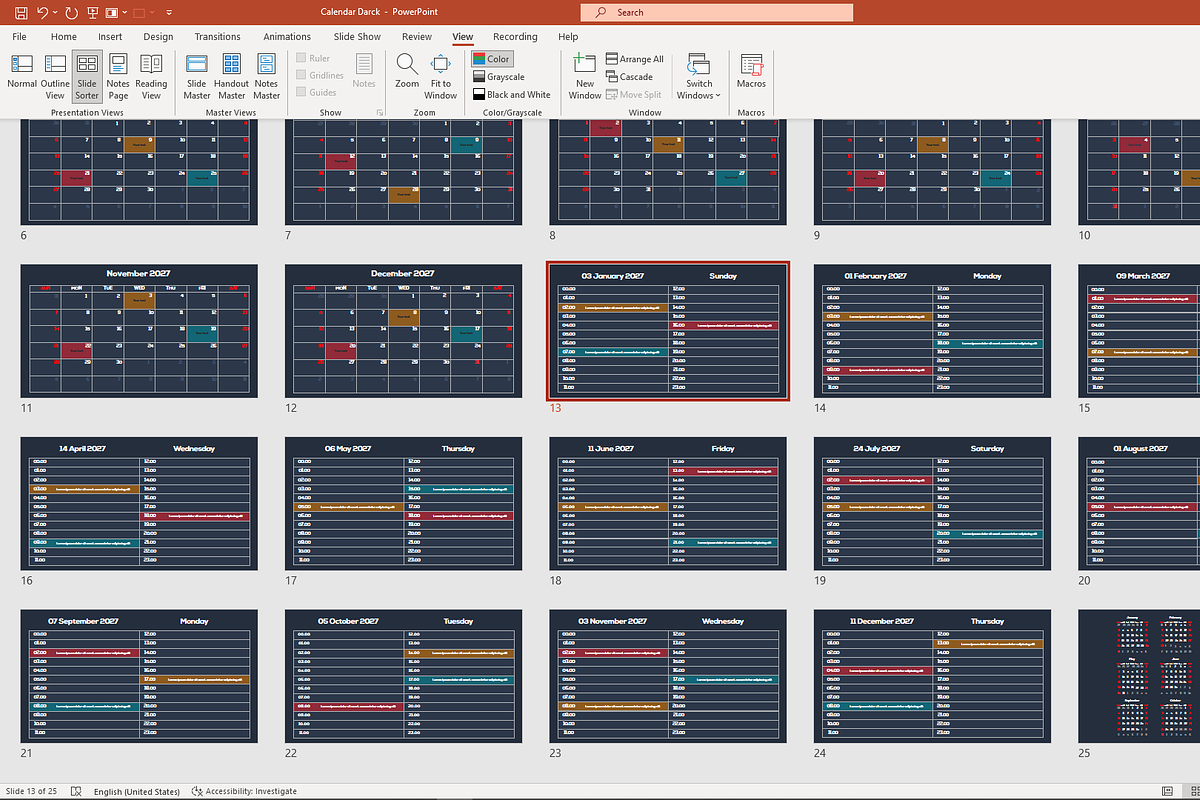Switch to Reading View

click(151, 77)
